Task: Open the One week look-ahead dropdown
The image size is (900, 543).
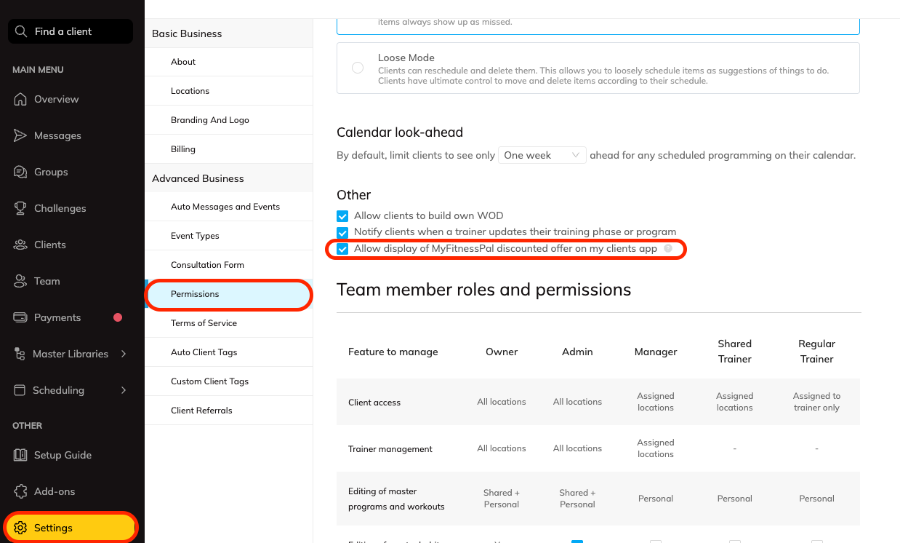Action: [x=542, y=155]
